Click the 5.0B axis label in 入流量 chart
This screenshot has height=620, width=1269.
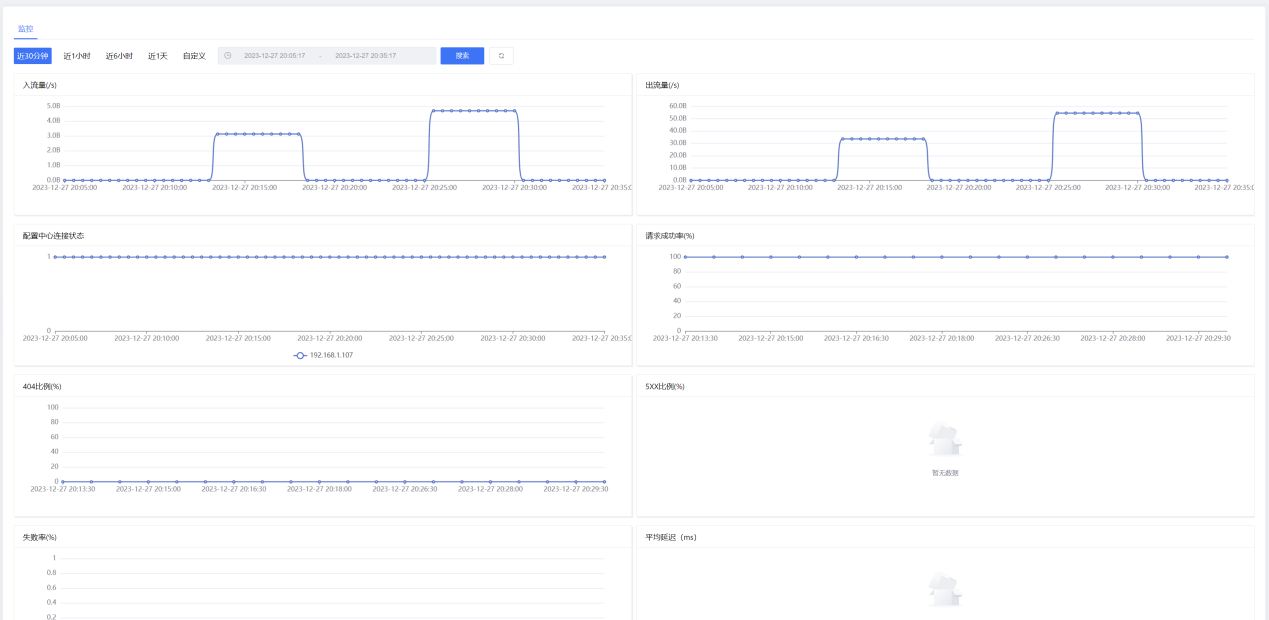[54, 105]
